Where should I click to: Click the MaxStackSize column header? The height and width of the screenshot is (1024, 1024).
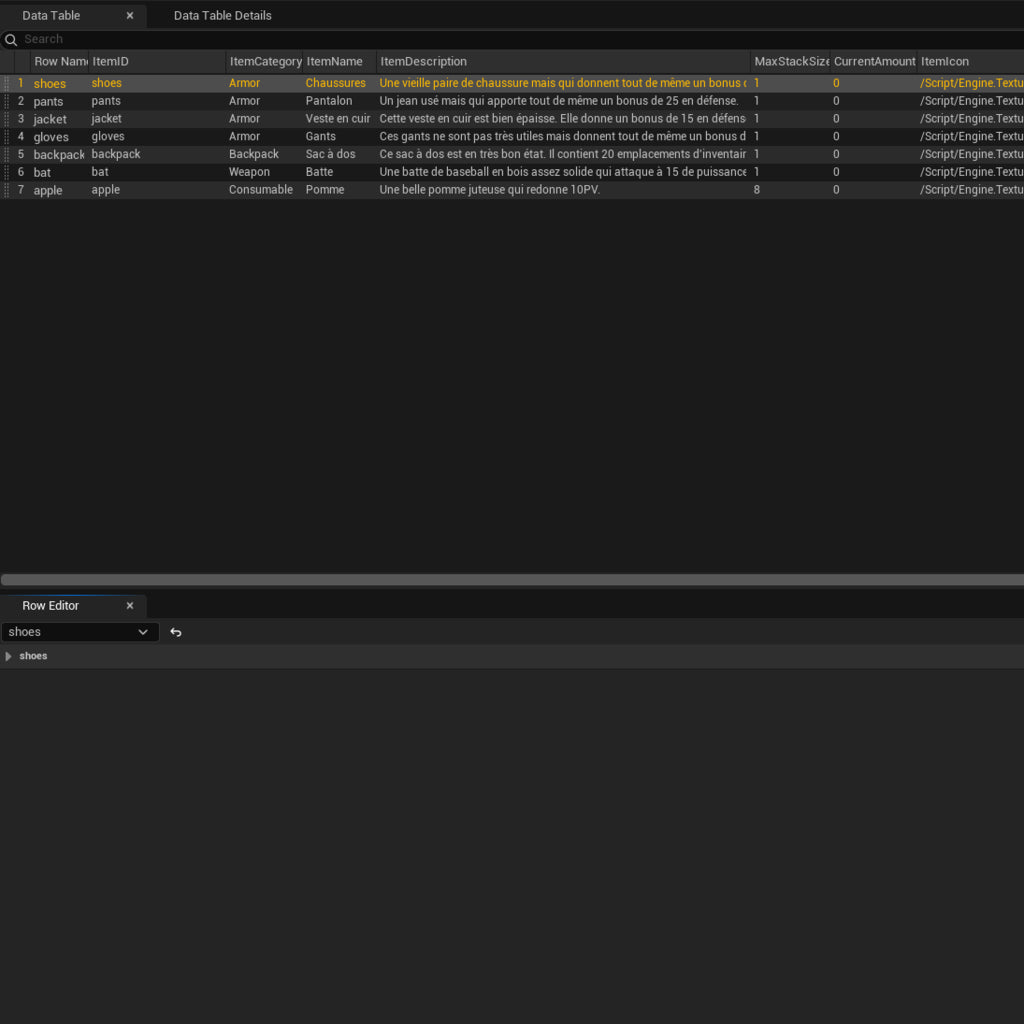coord(790,62)
